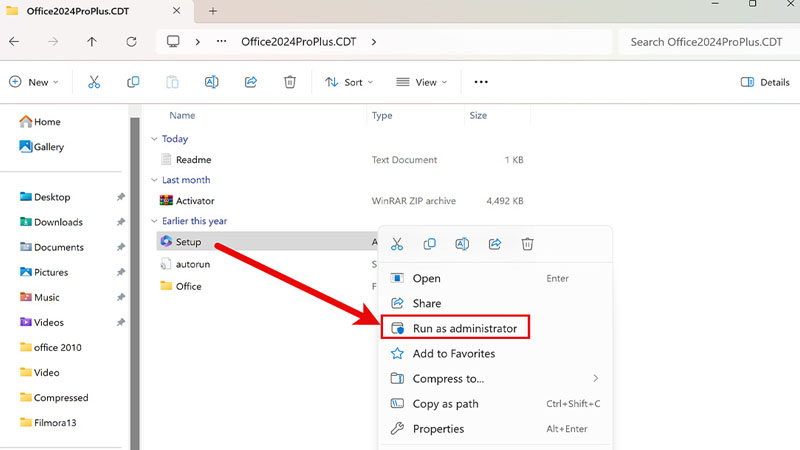Unpin Desktop using its pin icon
This screenshot has width=800, height=450.
[121, 197]
